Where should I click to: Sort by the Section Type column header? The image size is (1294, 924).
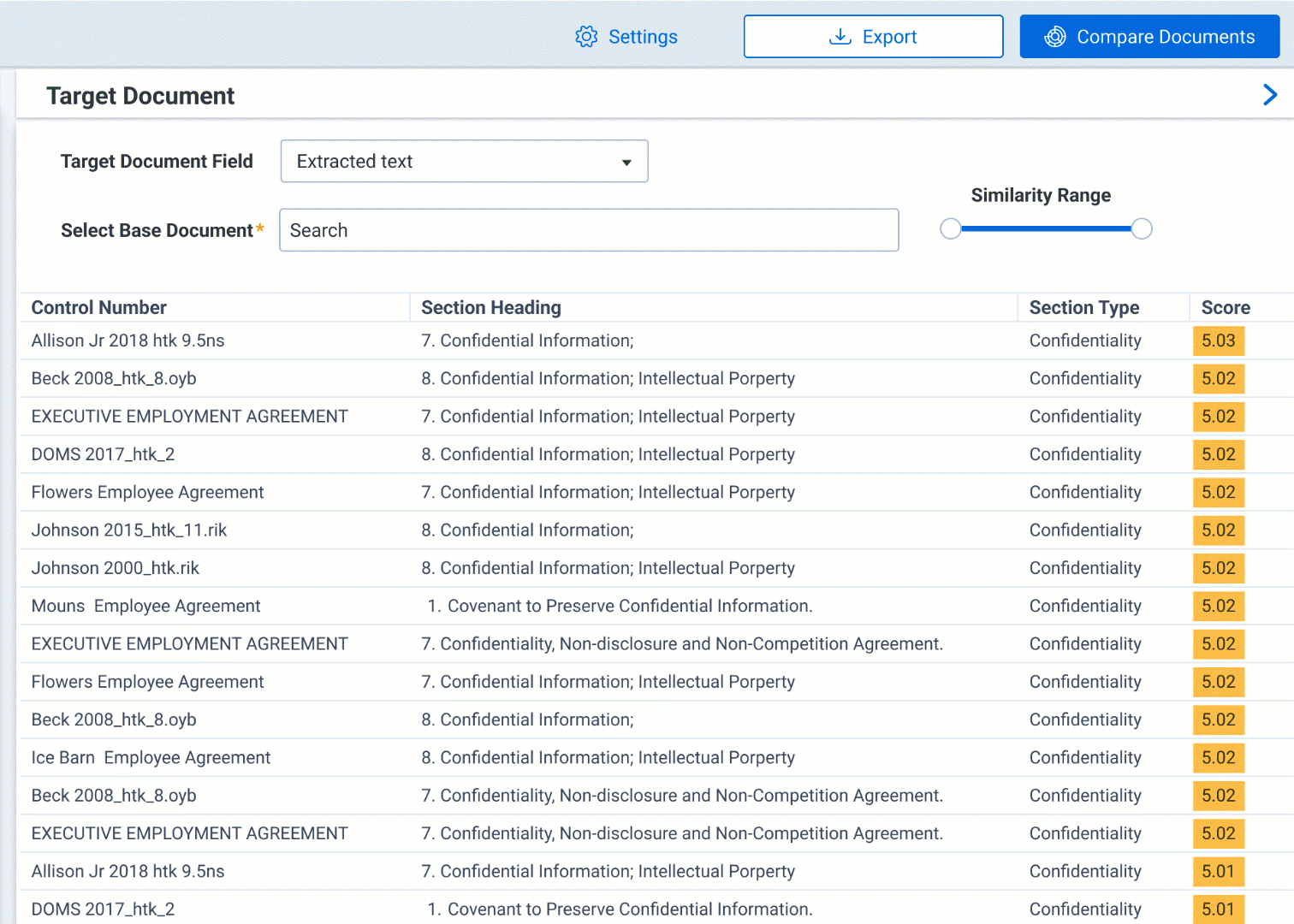[1083, 308]
